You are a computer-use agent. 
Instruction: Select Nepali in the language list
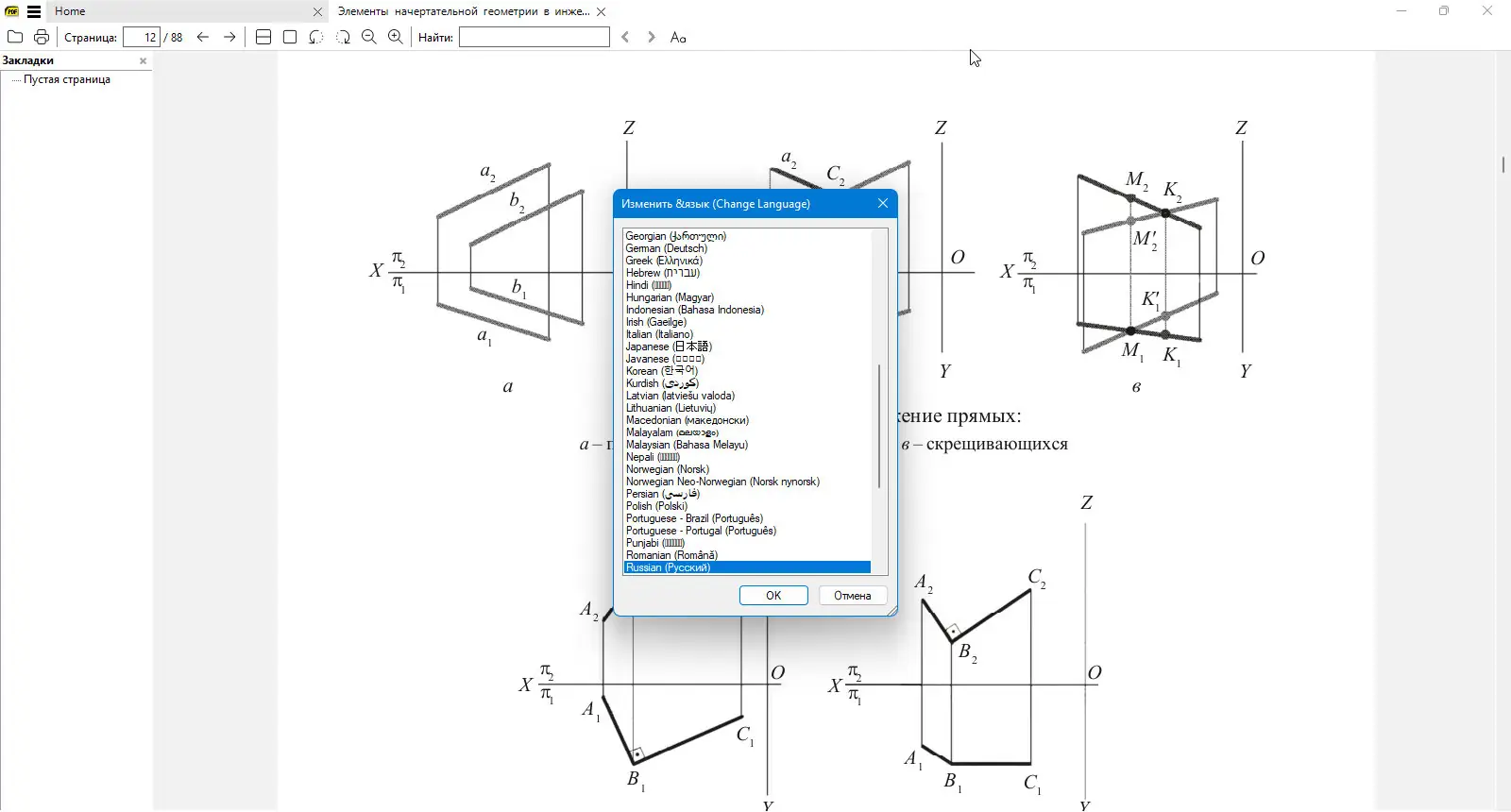click(x=747, y=457)
